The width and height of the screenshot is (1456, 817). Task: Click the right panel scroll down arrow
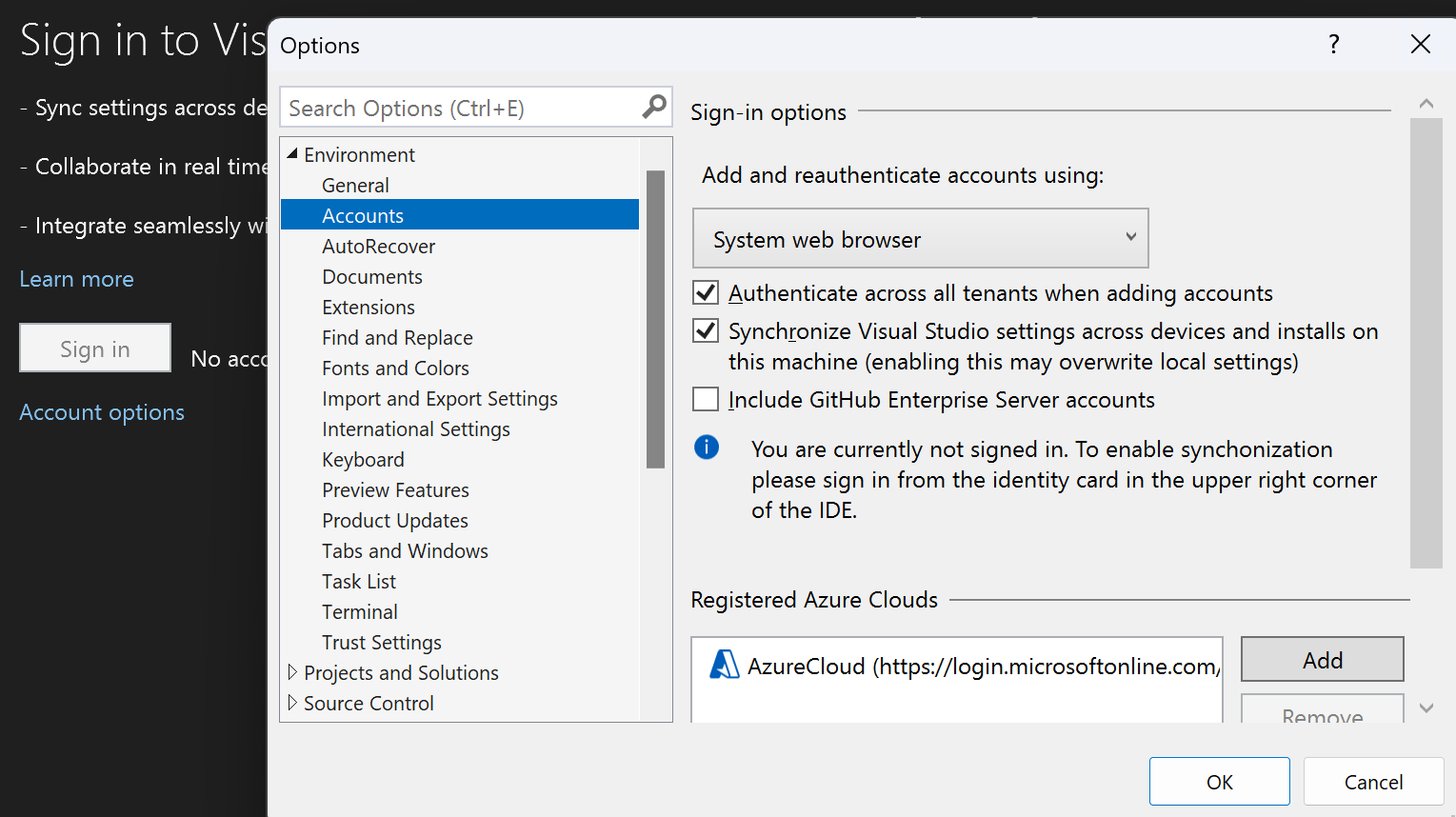click(1426, 707)
